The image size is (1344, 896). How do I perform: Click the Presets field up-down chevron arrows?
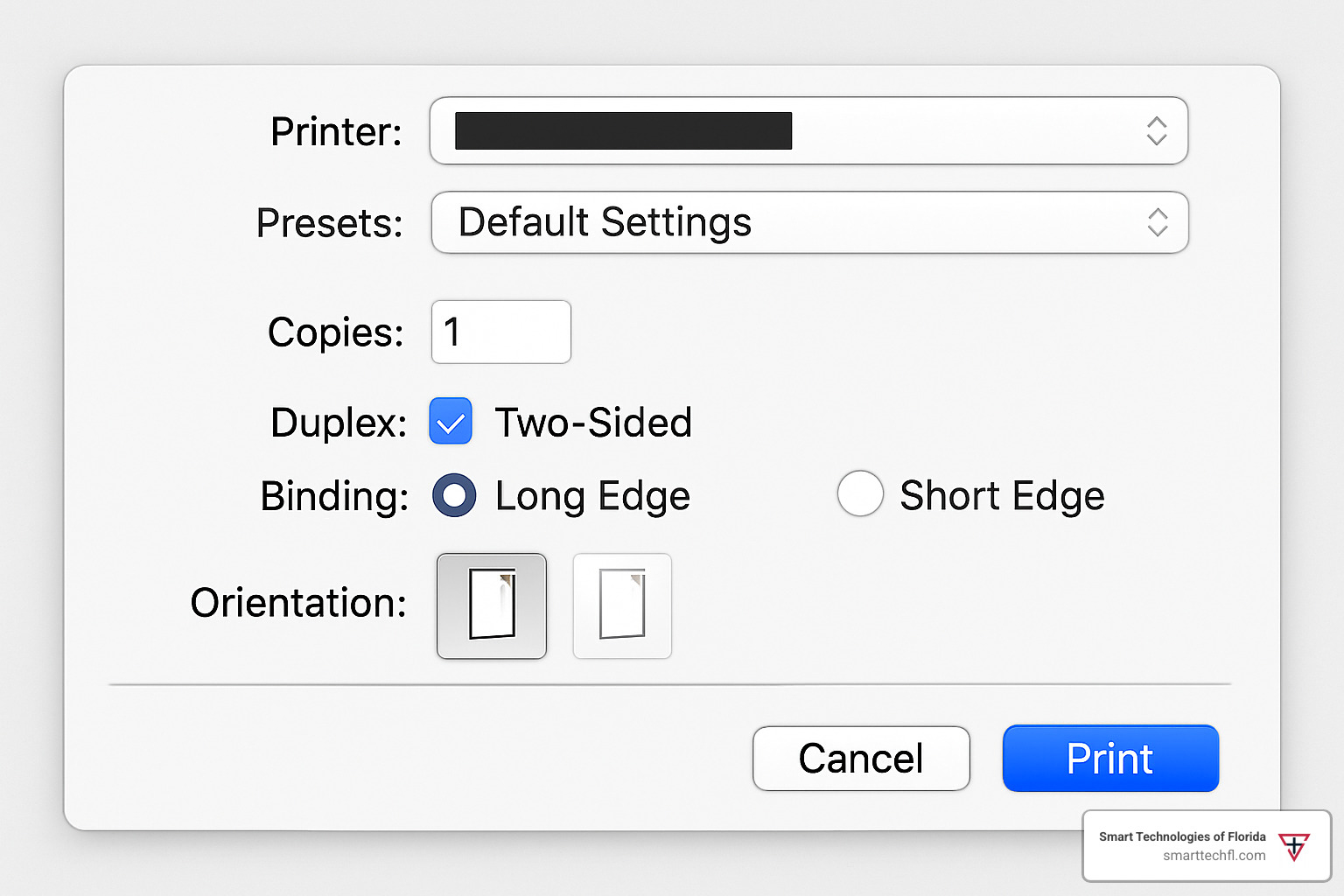point(1158,222)
